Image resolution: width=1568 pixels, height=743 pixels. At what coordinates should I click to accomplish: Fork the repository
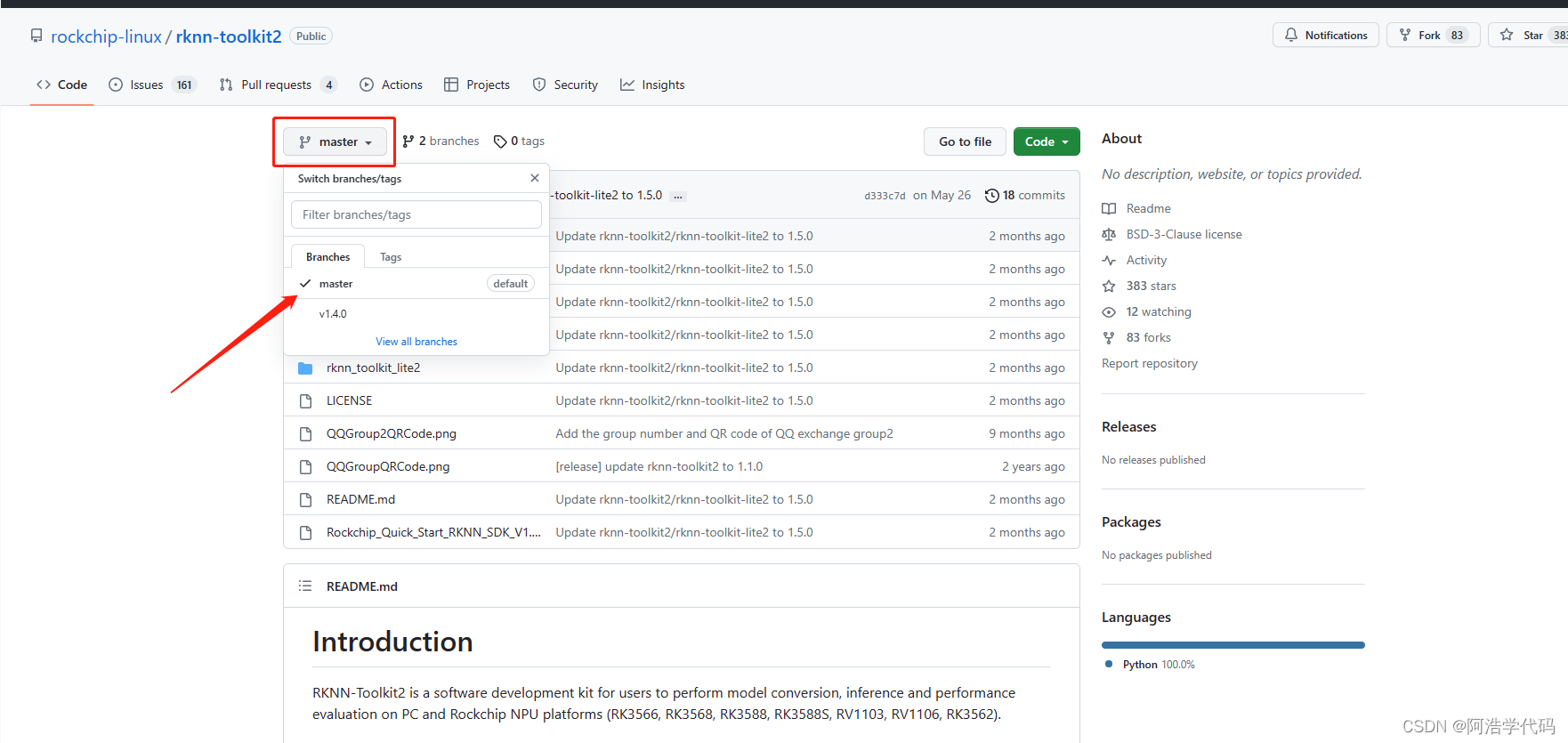(1433, 35)
